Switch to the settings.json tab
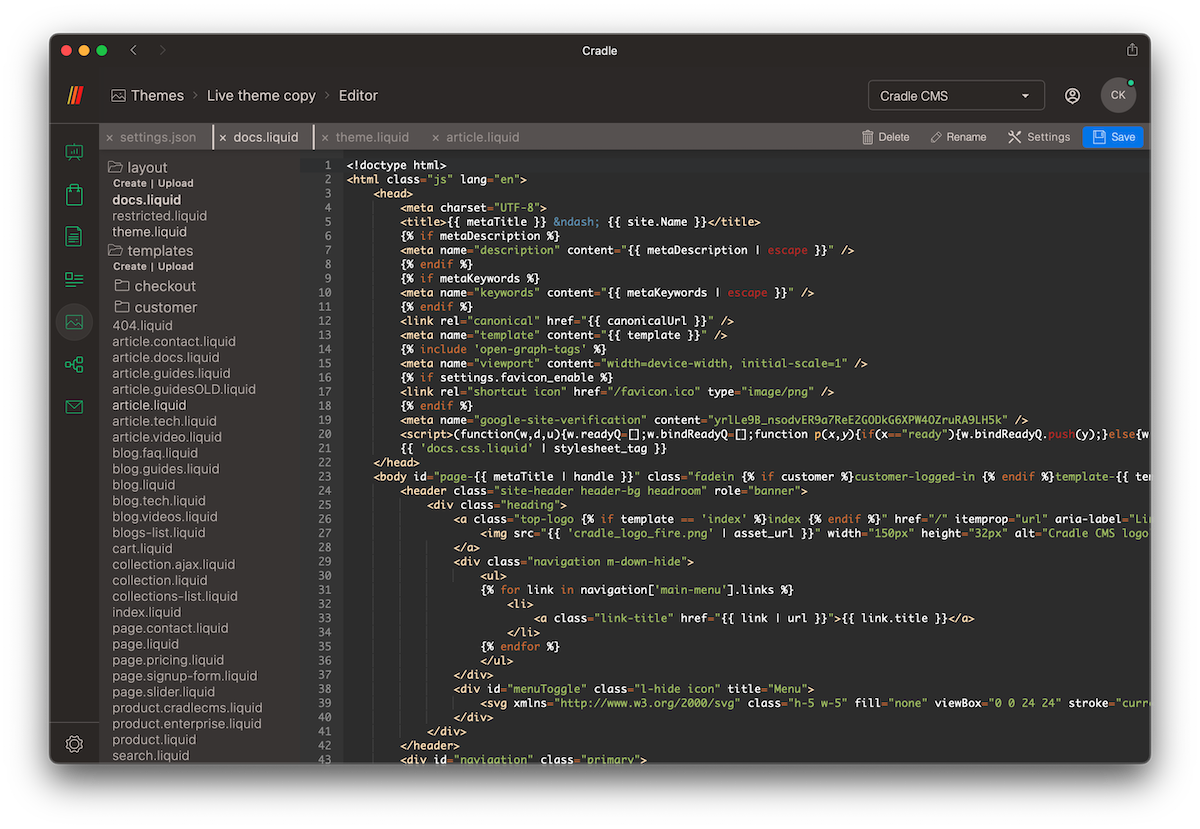1200x829 pixels. pos(157,137)
